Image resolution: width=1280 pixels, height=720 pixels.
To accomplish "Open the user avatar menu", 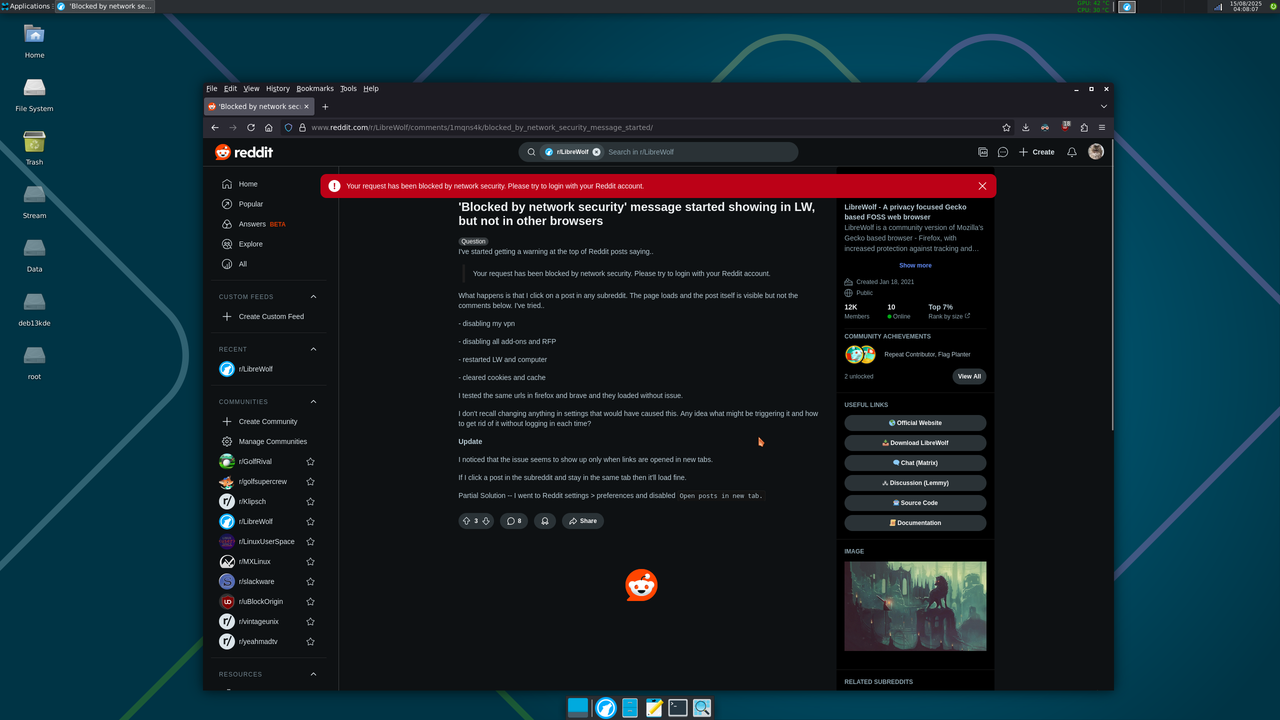I will click(x=1096, y=152).
